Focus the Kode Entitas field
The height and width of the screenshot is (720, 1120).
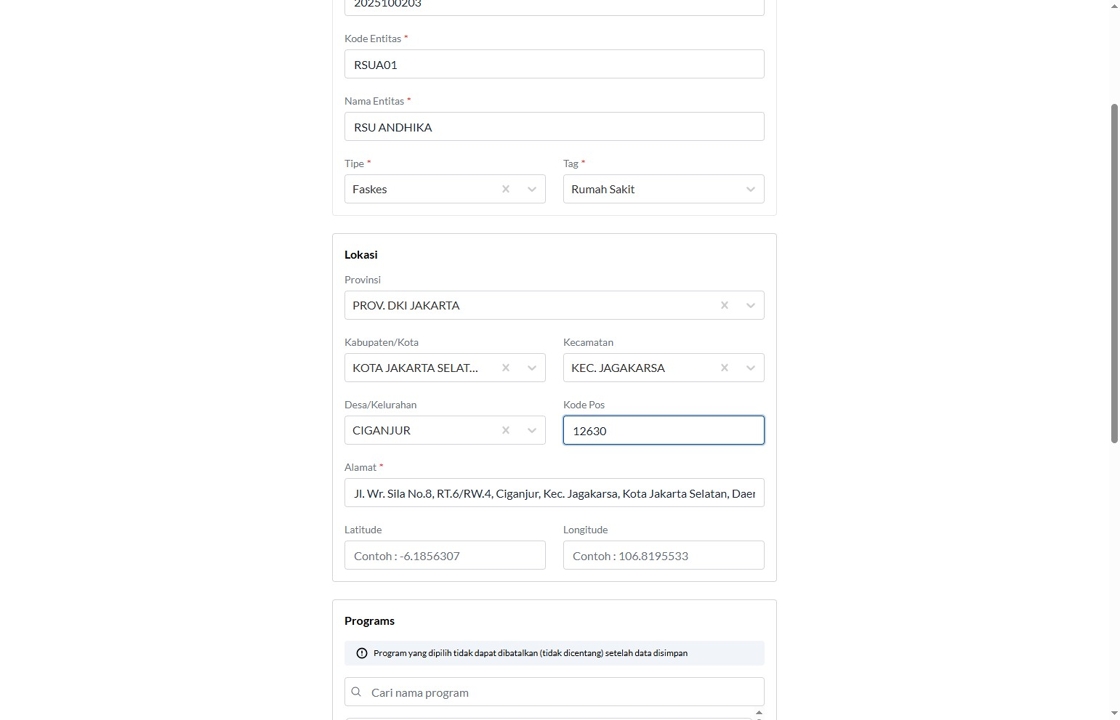pos(554,64)
